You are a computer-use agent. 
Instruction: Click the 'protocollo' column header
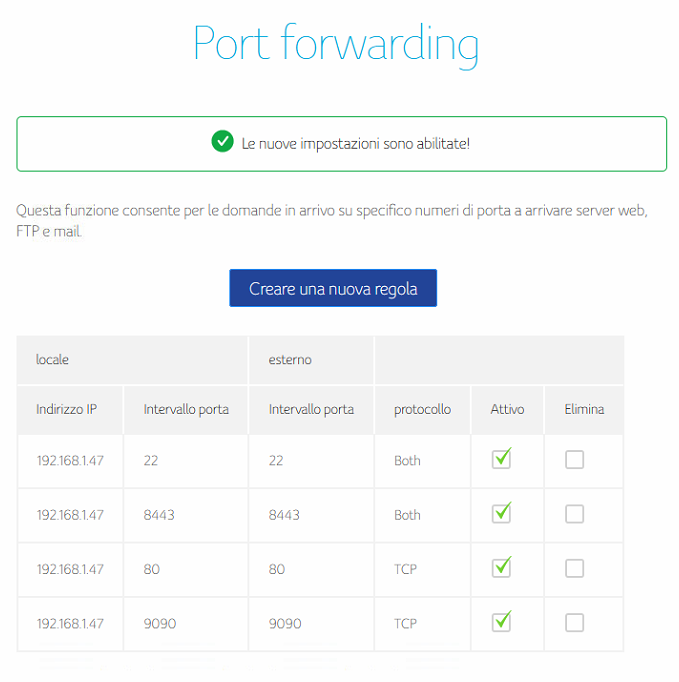(422, 409)
